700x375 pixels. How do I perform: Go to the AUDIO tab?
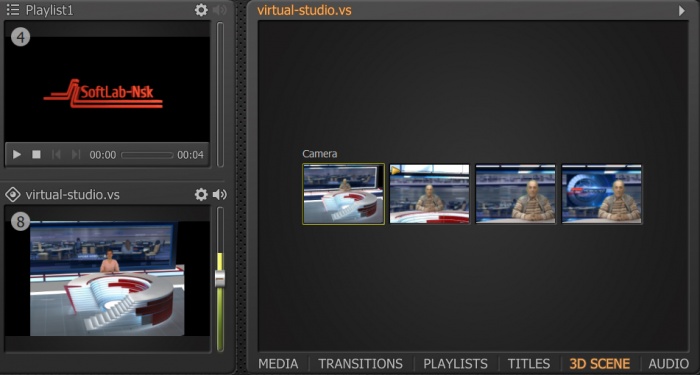tap(668, 363)
